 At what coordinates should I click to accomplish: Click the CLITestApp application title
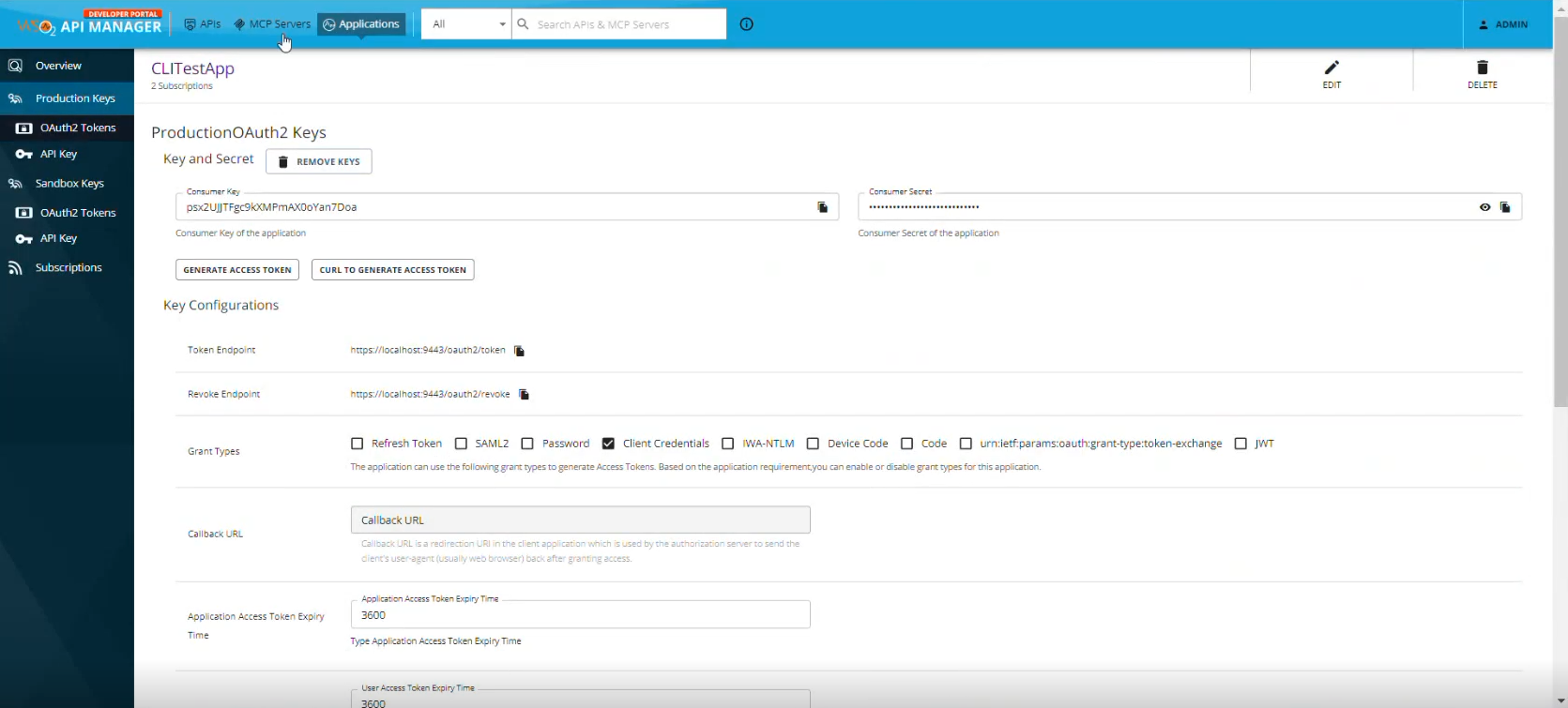(x=193, y=68)
